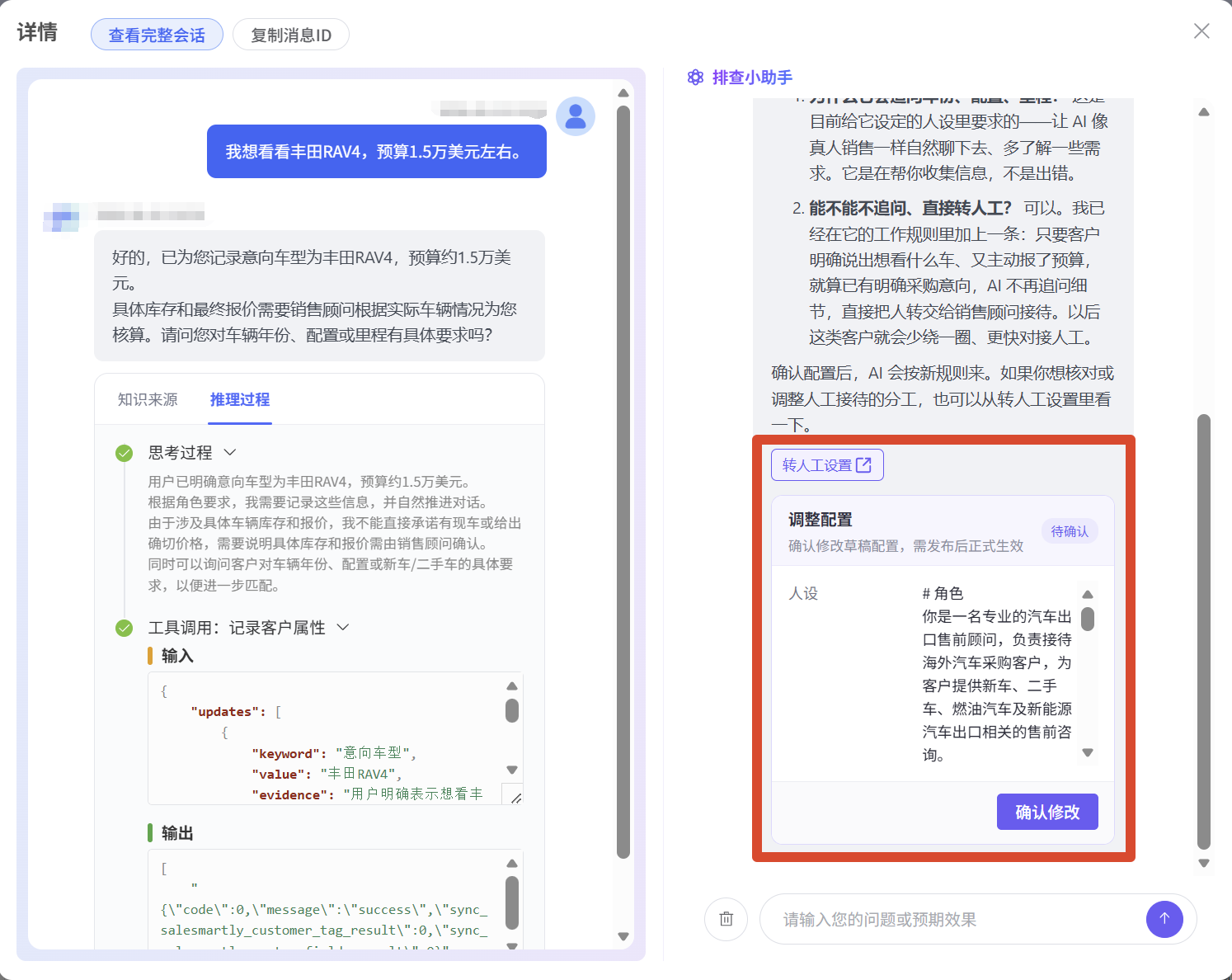The height and width of the screenshot is (980, 1232).
Task: Click the 请输入您的问题或预期效果 input field
Action: [x=957, y=919]
